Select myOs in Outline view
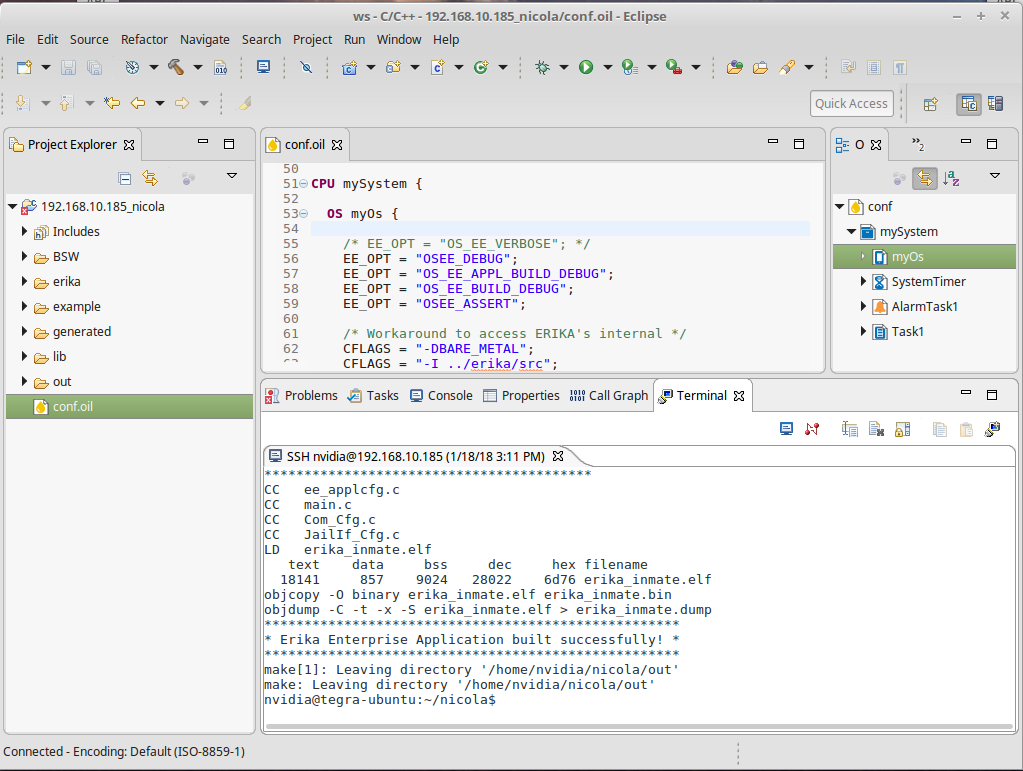The image size is (1023, 771). (x=924, y=256)
